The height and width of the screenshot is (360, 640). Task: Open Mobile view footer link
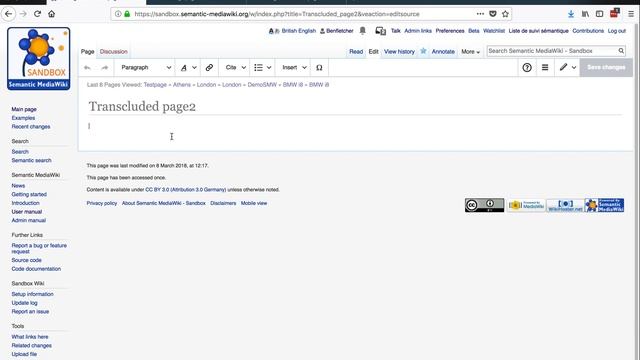coord(254,203)
